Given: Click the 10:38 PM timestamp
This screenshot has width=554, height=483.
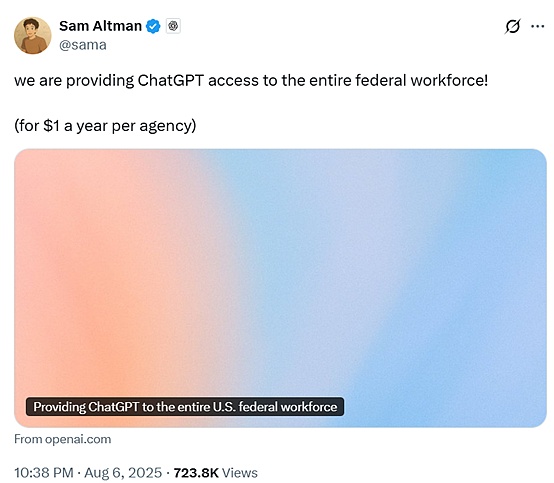Looking at the screenshot, I should tap(44, 473).
